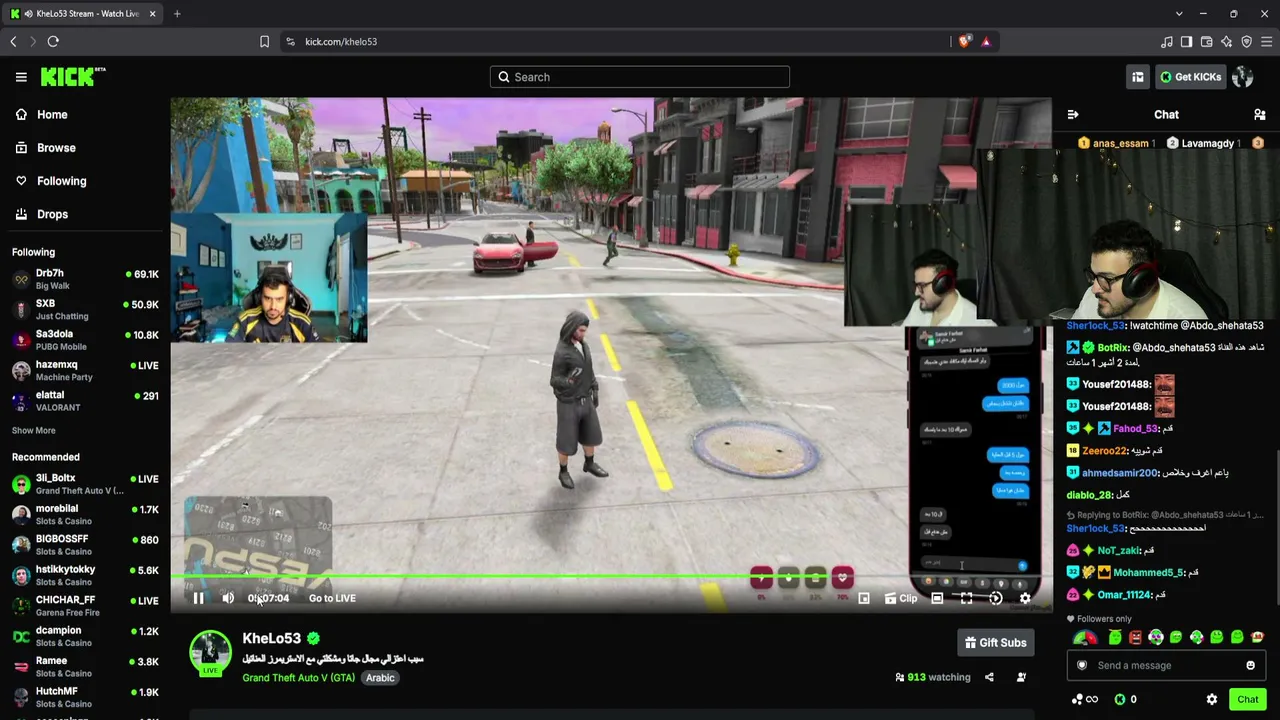Screen dimensions: 1280x720
Task: Mute the stream audio
Action: 228,598
